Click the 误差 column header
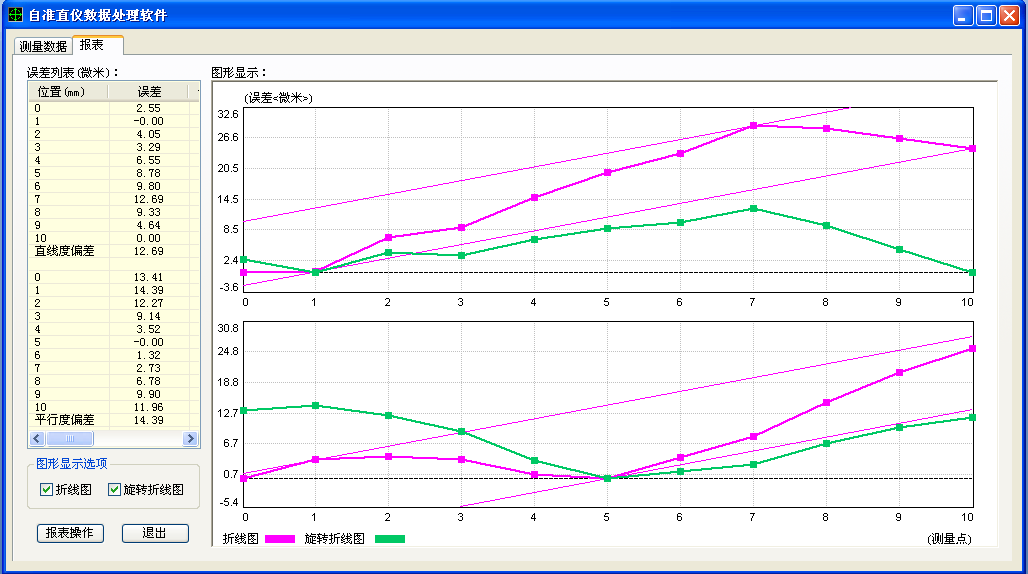Image resolution: width=1028 pixels, height=574 pixels. (149, 92)
